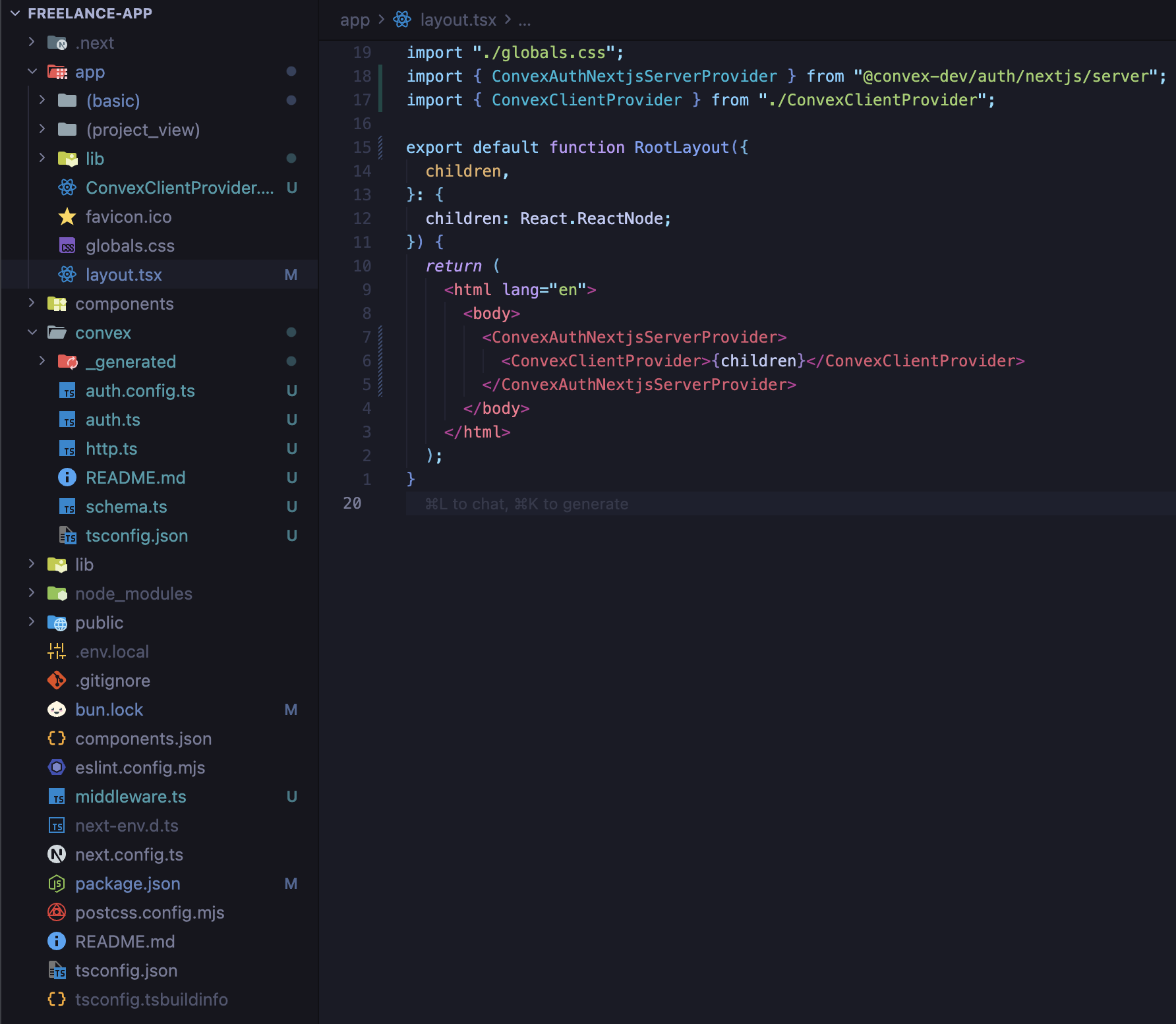Image resolution: width=1176 pixels, height=1024 pixels.
Task: Select schema.ts in the convex folder
Action: pos(127,506)
